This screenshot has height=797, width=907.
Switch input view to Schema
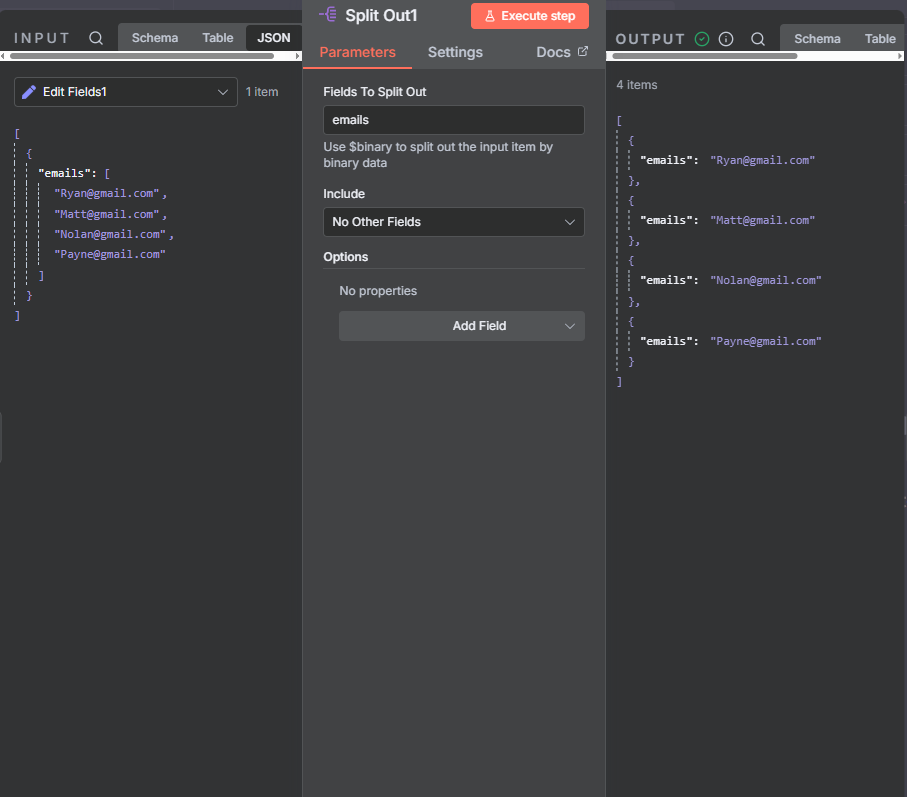155,38
